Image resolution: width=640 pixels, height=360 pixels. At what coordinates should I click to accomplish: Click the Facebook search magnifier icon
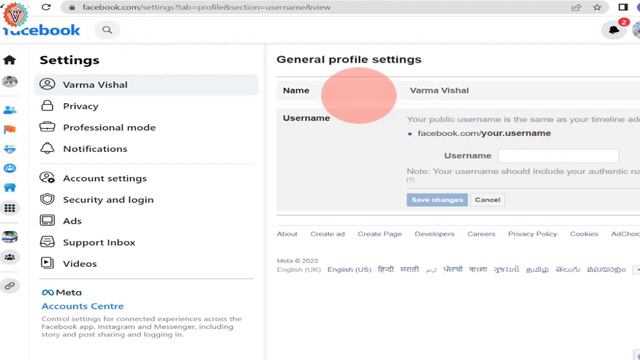[107, 30]
